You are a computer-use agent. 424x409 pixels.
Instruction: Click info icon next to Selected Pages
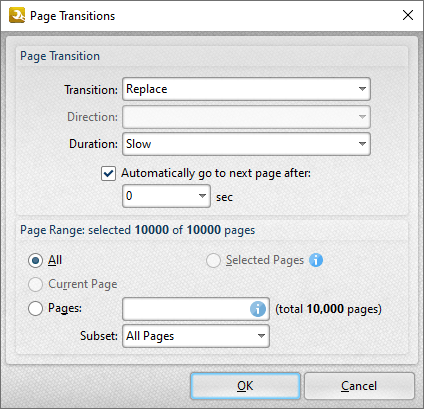[x=316, y=260]
